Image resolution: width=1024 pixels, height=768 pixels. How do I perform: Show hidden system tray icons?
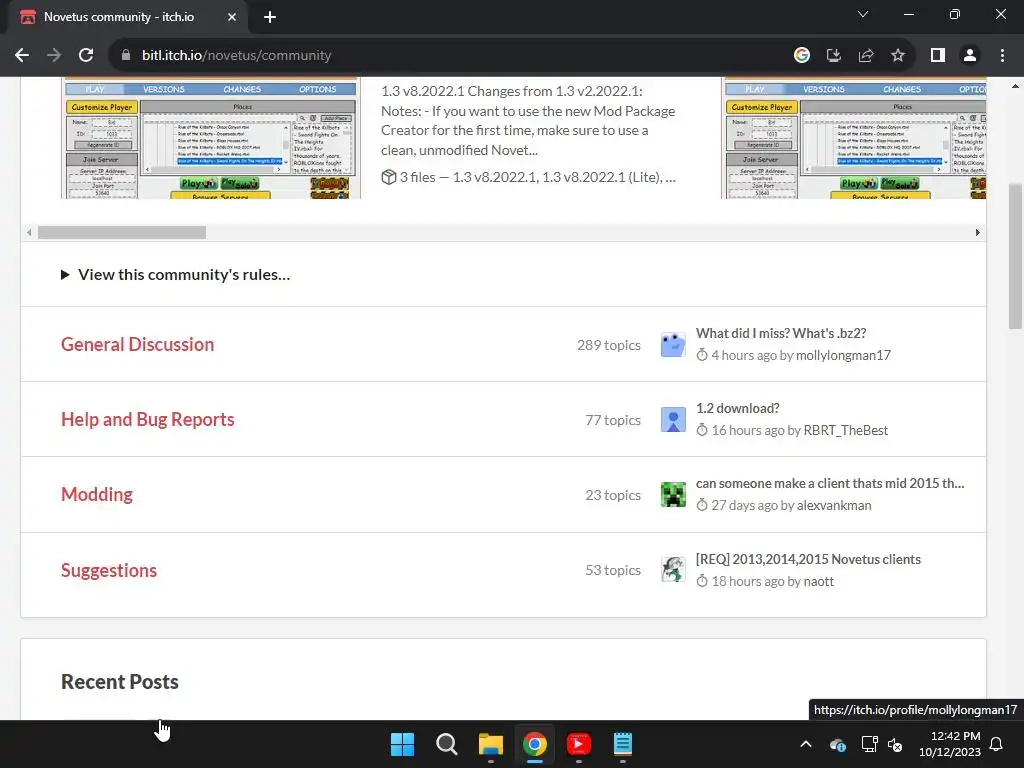coord(806,744)
